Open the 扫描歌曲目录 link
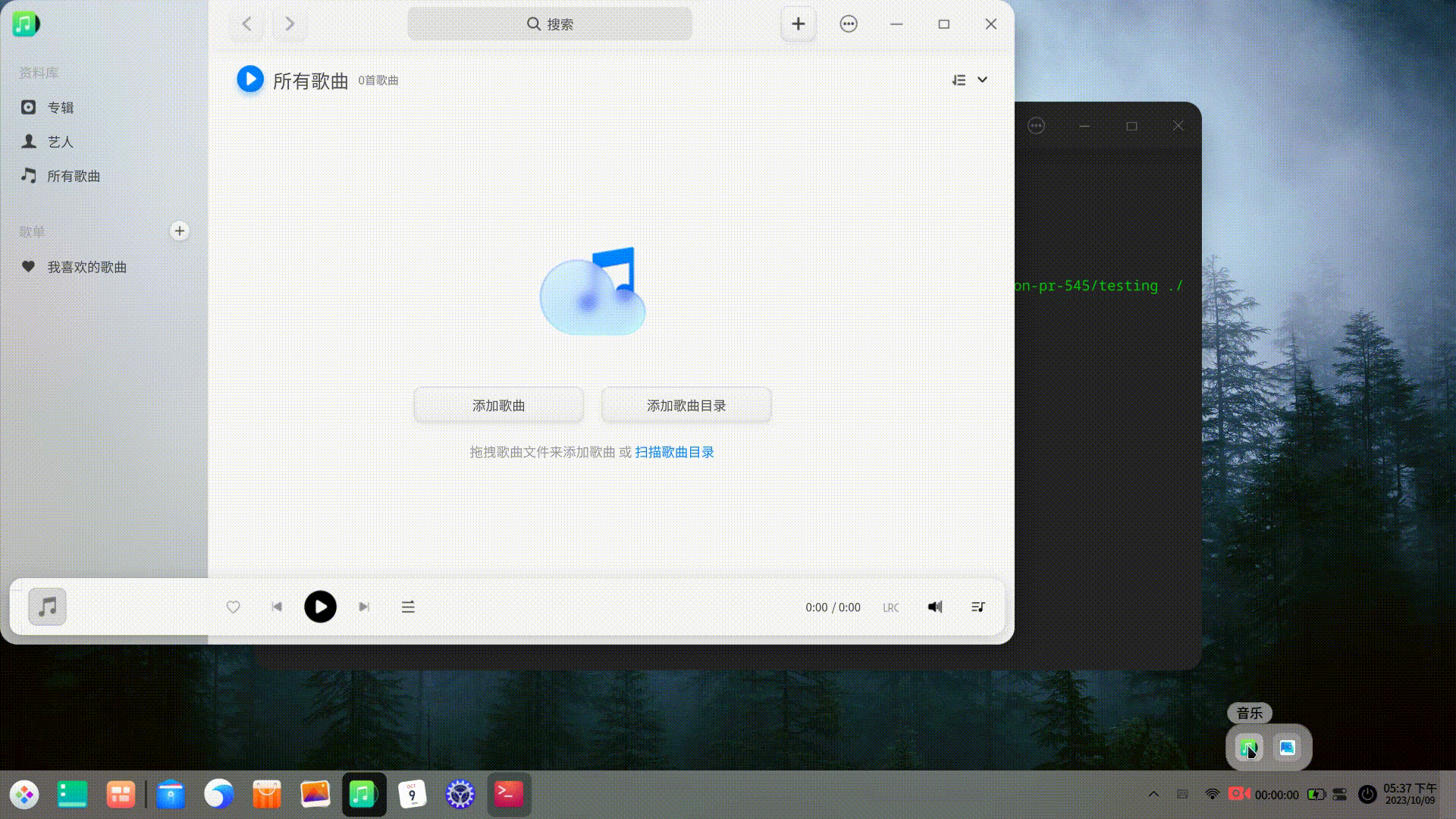1456x819 pixels. (x=673, y=451)
